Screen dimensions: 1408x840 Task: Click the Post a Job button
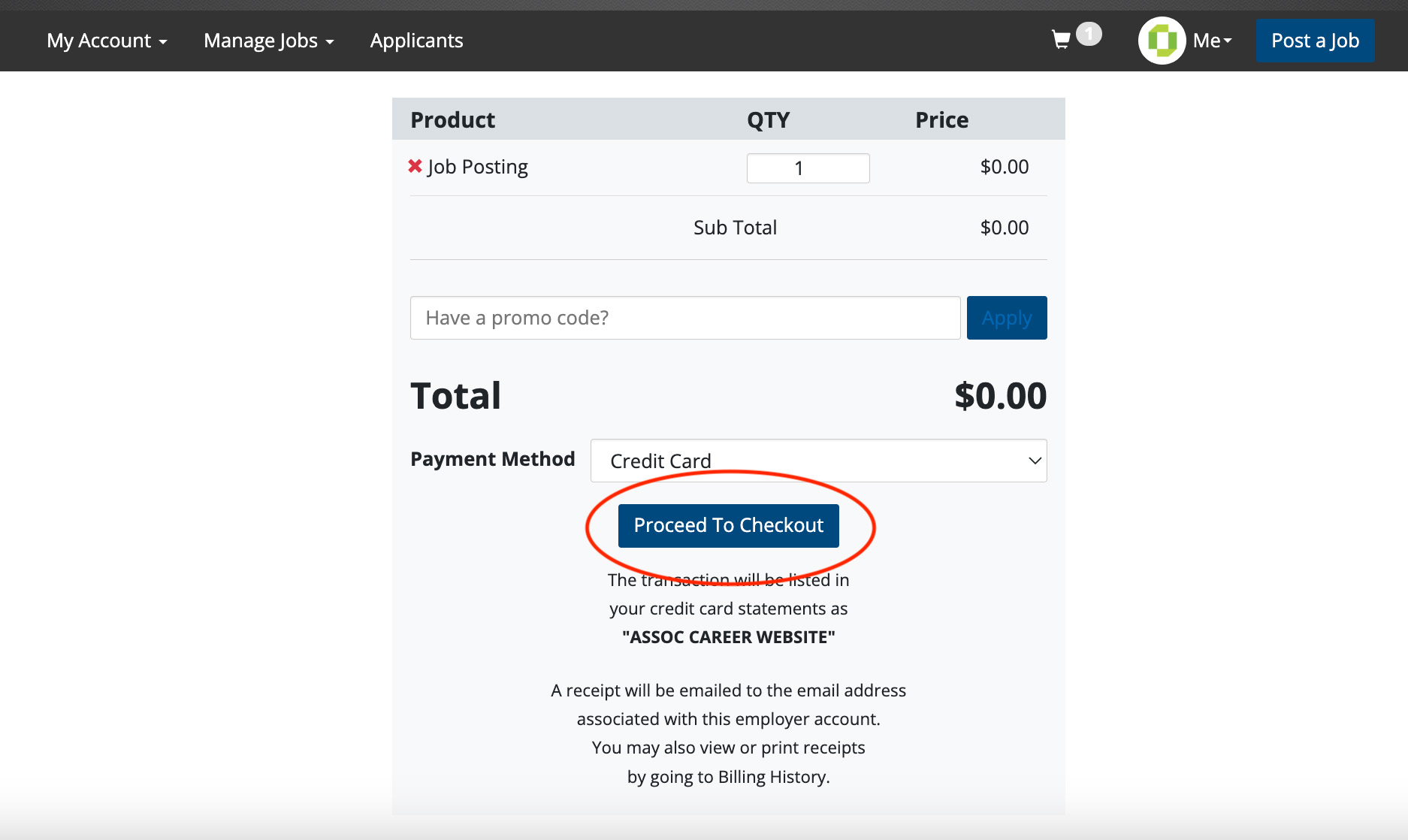click(1315, 41)
